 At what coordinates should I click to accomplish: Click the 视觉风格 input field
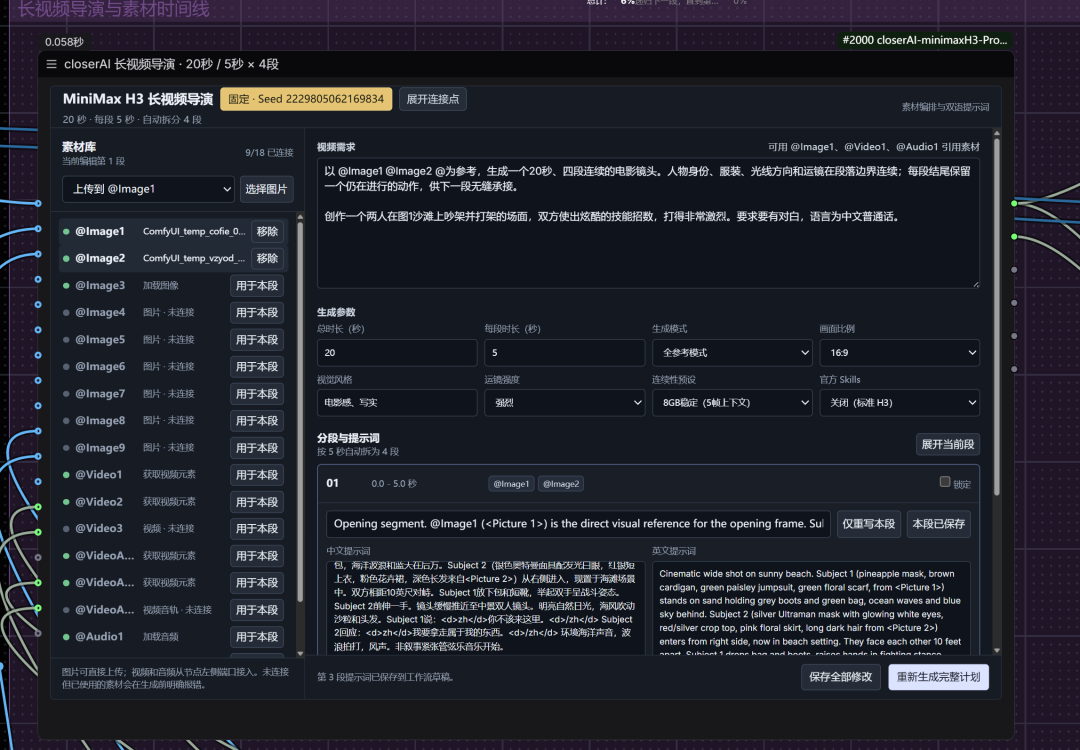tap(397, 403)
